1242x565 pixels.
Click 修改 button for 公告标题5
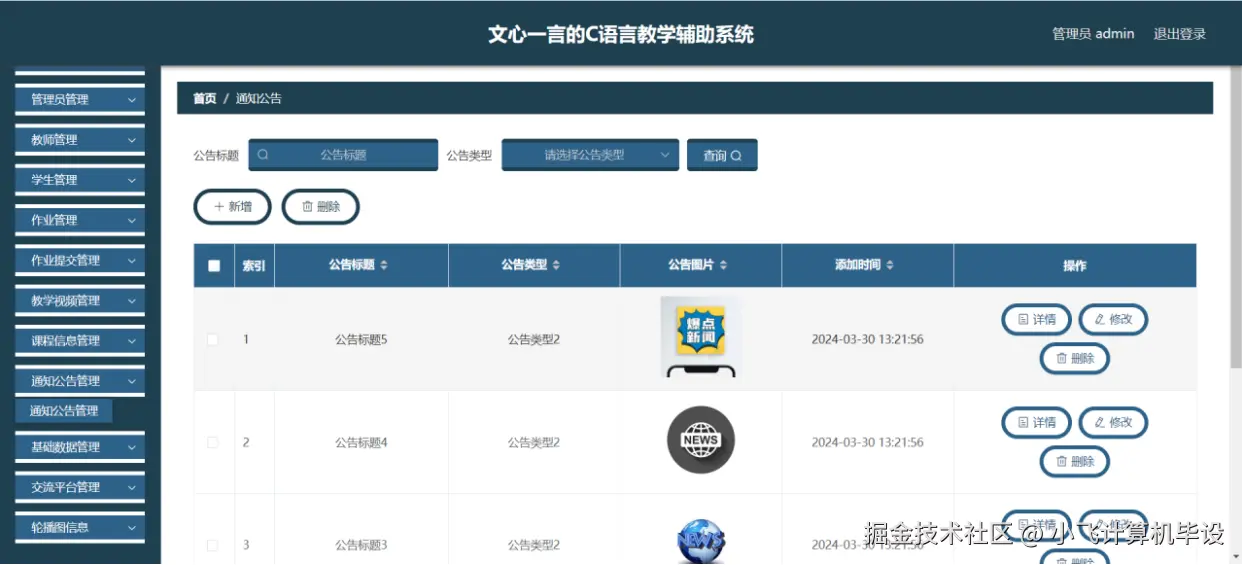pos(1113,320)
